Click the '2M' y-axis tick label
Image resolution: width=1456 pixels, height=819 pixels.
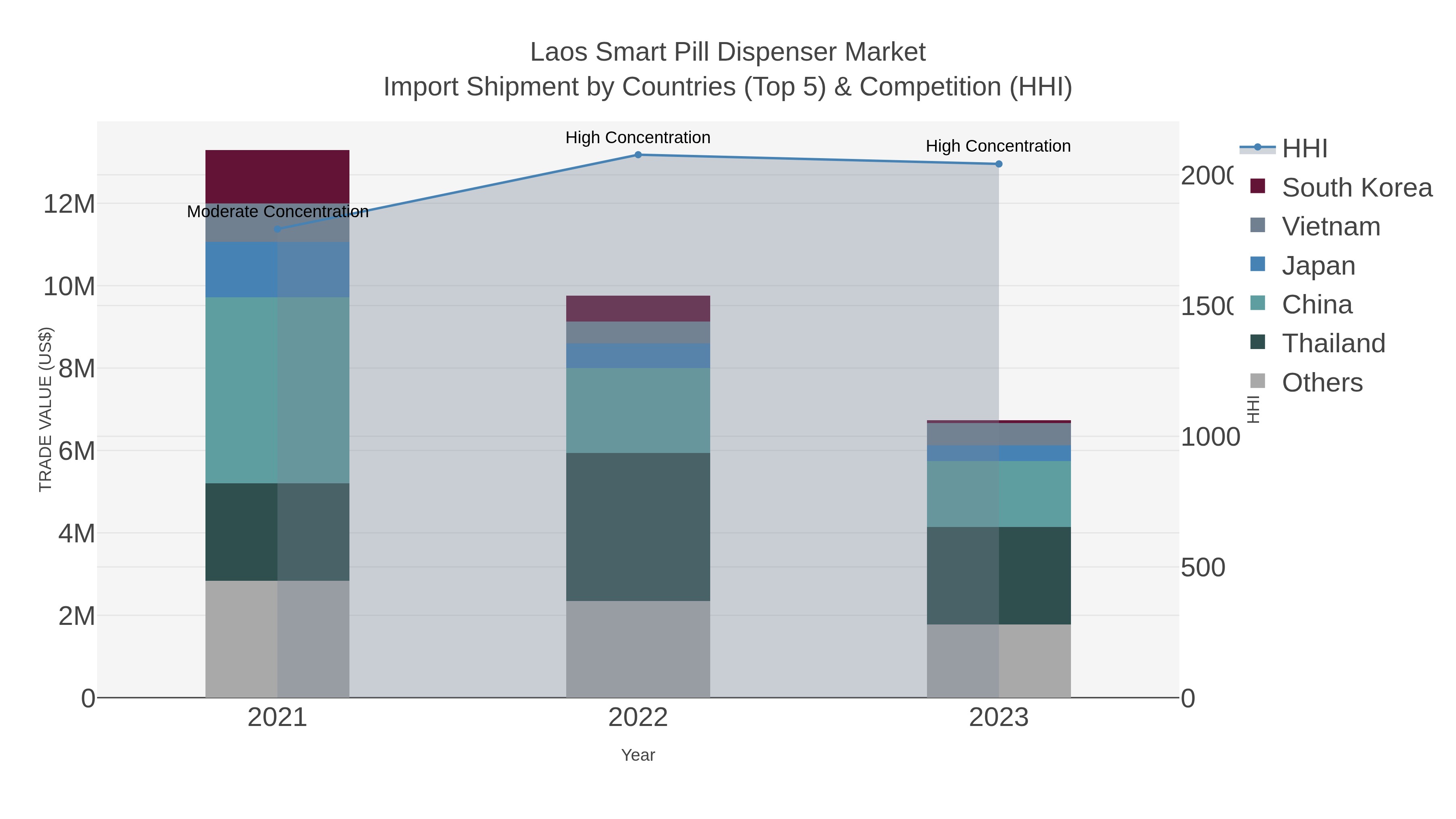[76, 616]
